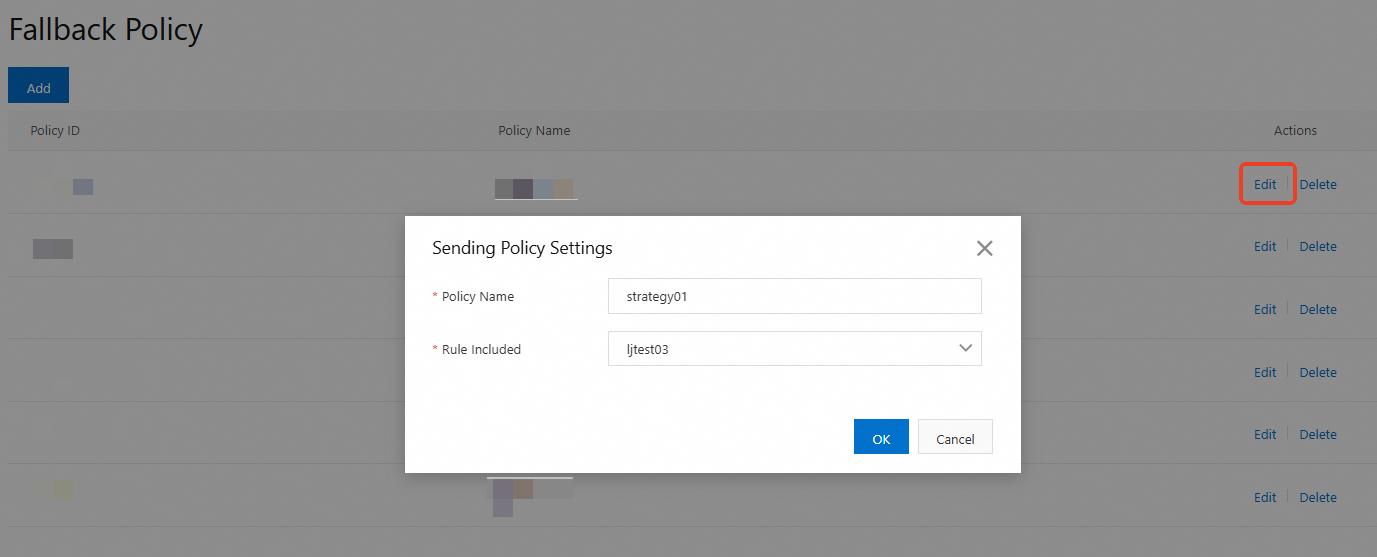Confirm the dialog with the OK button
This screenshot has height=557, width=1377.
point(881,438)
